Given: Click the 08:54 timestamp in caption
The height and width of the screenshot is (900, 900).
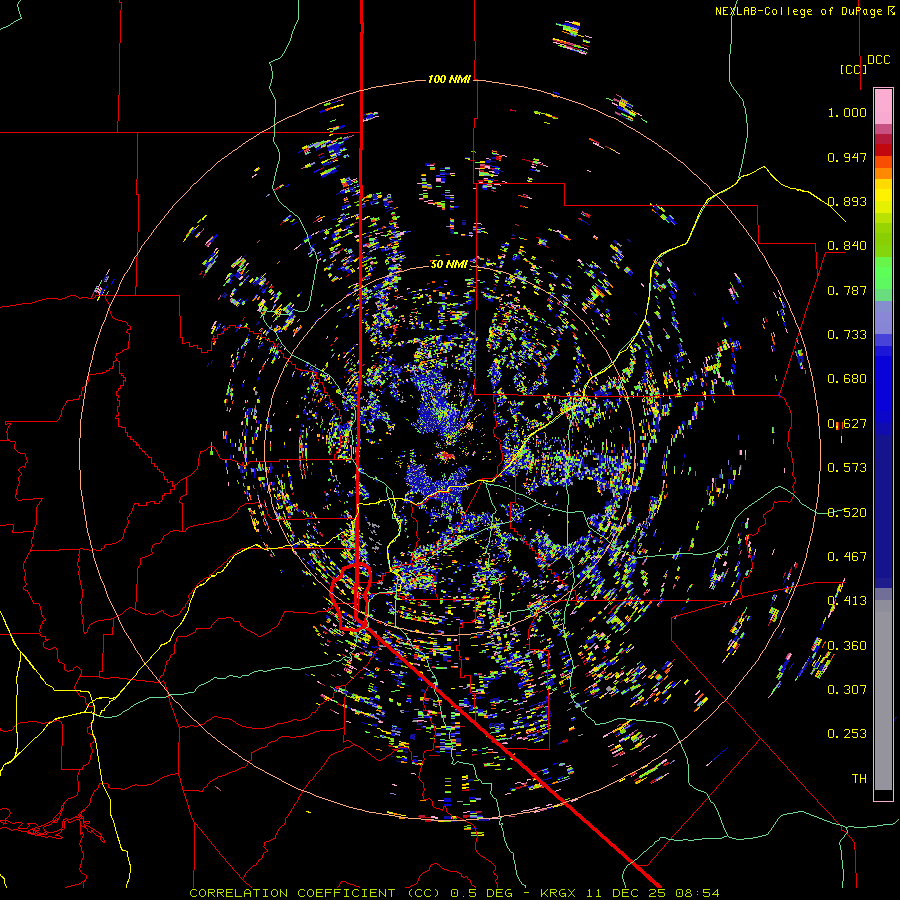Looking at the screenshot, I should (697, 893).
